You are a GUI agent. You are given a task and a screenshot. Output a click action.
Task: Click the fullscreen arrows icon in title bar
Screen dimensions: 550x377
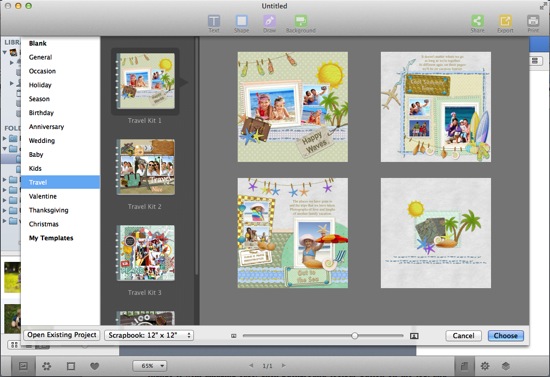[x=543, y=6]
